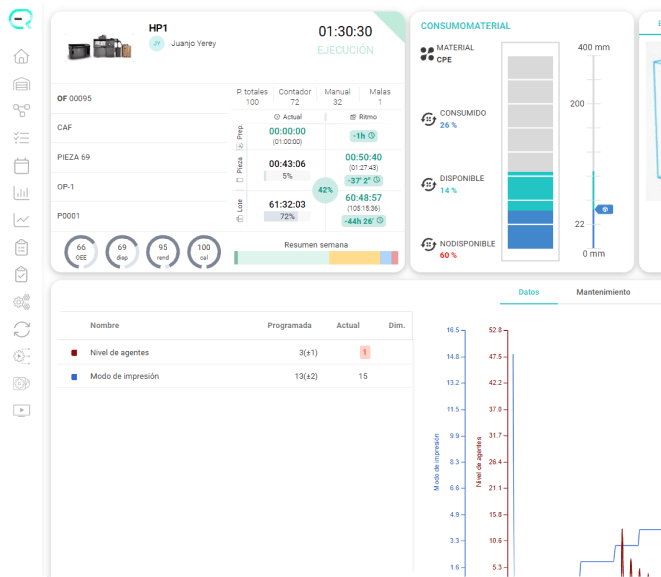Select the Modo de impresión row name
Screen dimensions: 661x577
pyautogui.click(x=124, y=376)
